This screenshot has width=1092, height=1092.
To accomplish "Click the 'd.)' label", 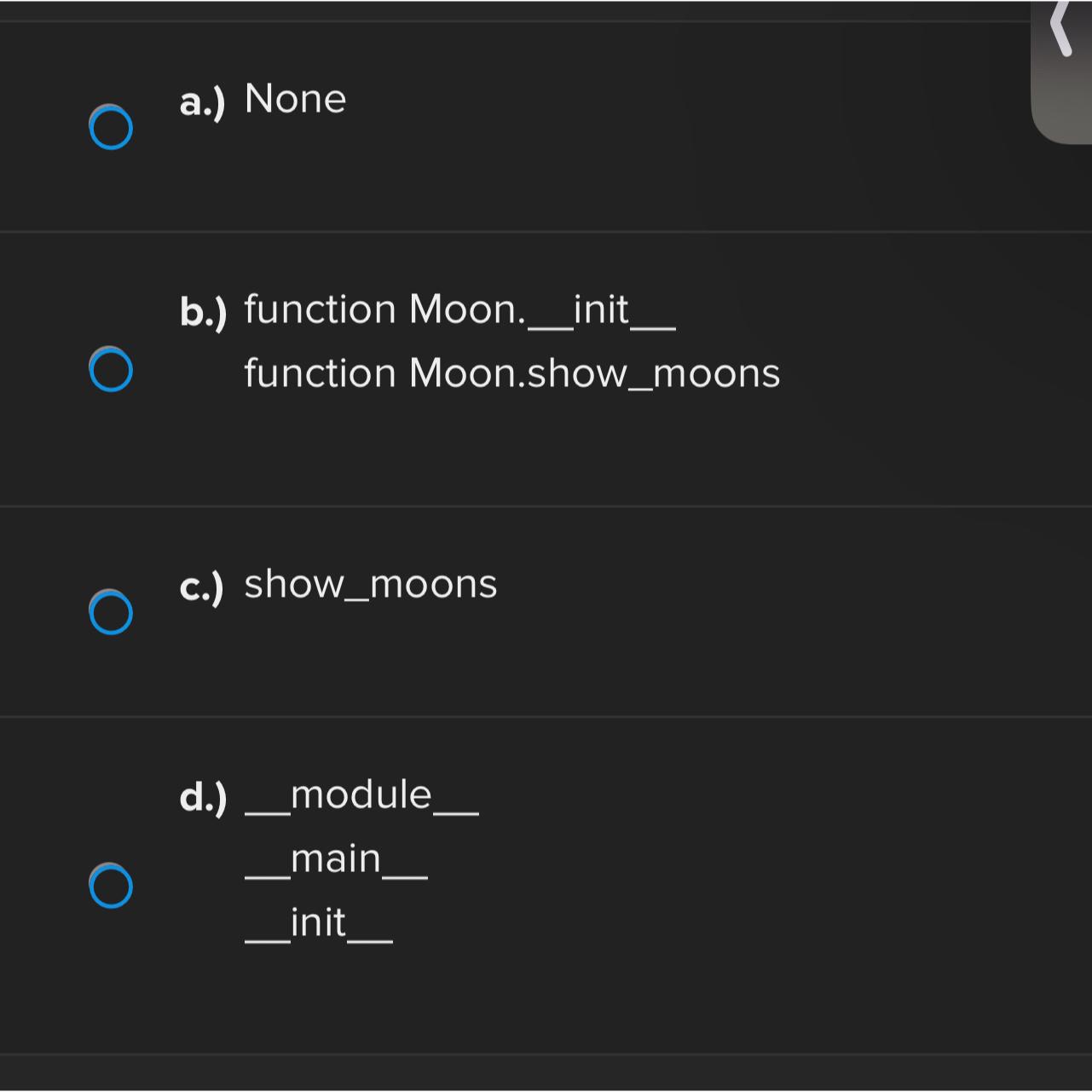I will point(203,795).
